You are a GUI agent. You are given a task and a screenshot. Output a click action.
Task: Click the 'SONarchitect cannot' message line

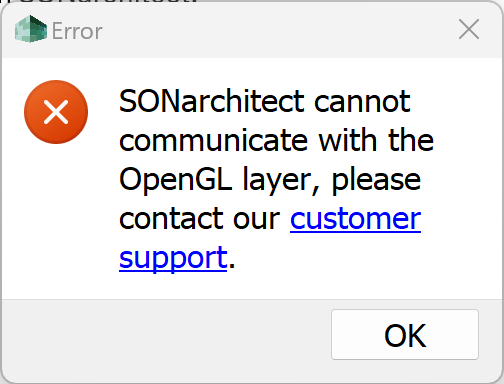[265, 101]
